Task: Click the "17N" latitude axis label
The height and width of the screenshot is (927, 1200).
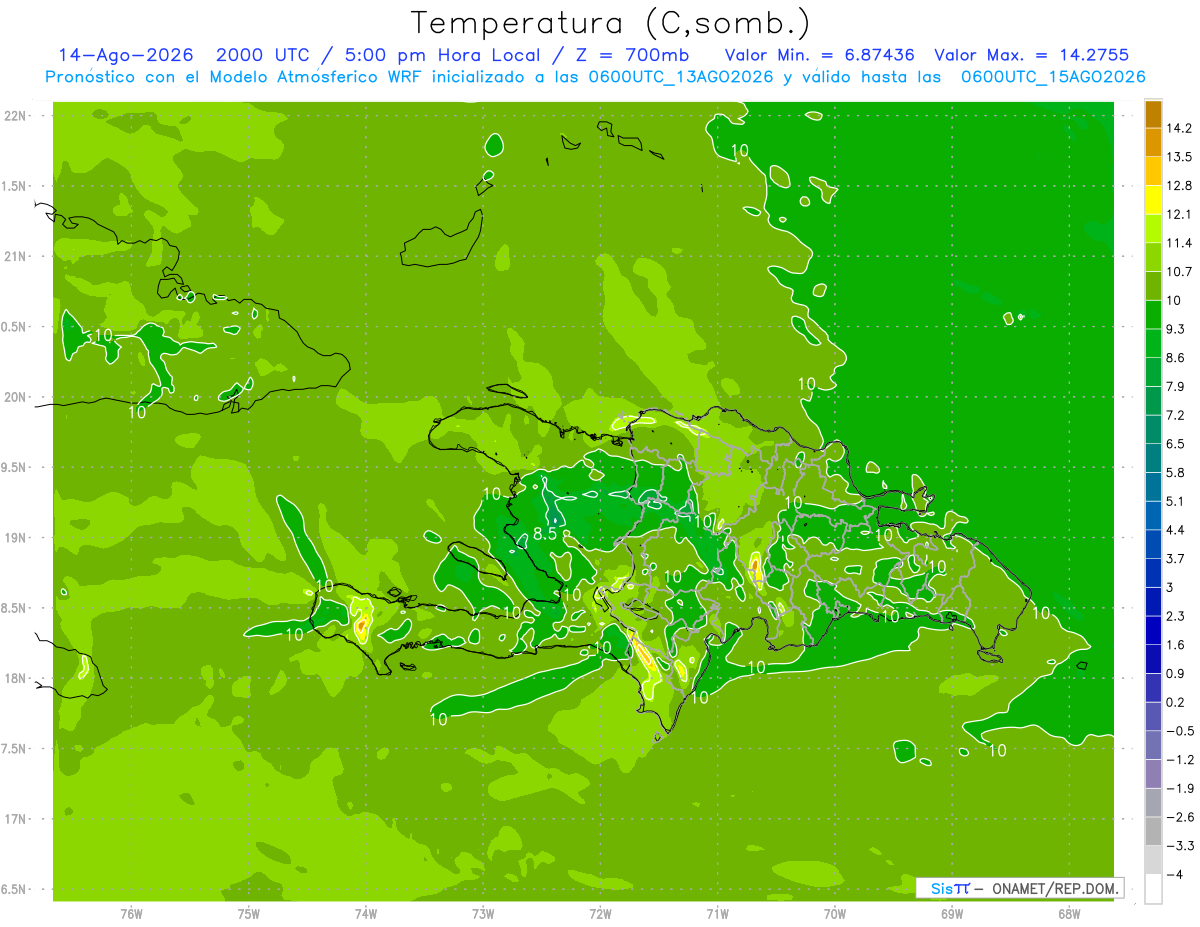Action: tap(17, 819)
